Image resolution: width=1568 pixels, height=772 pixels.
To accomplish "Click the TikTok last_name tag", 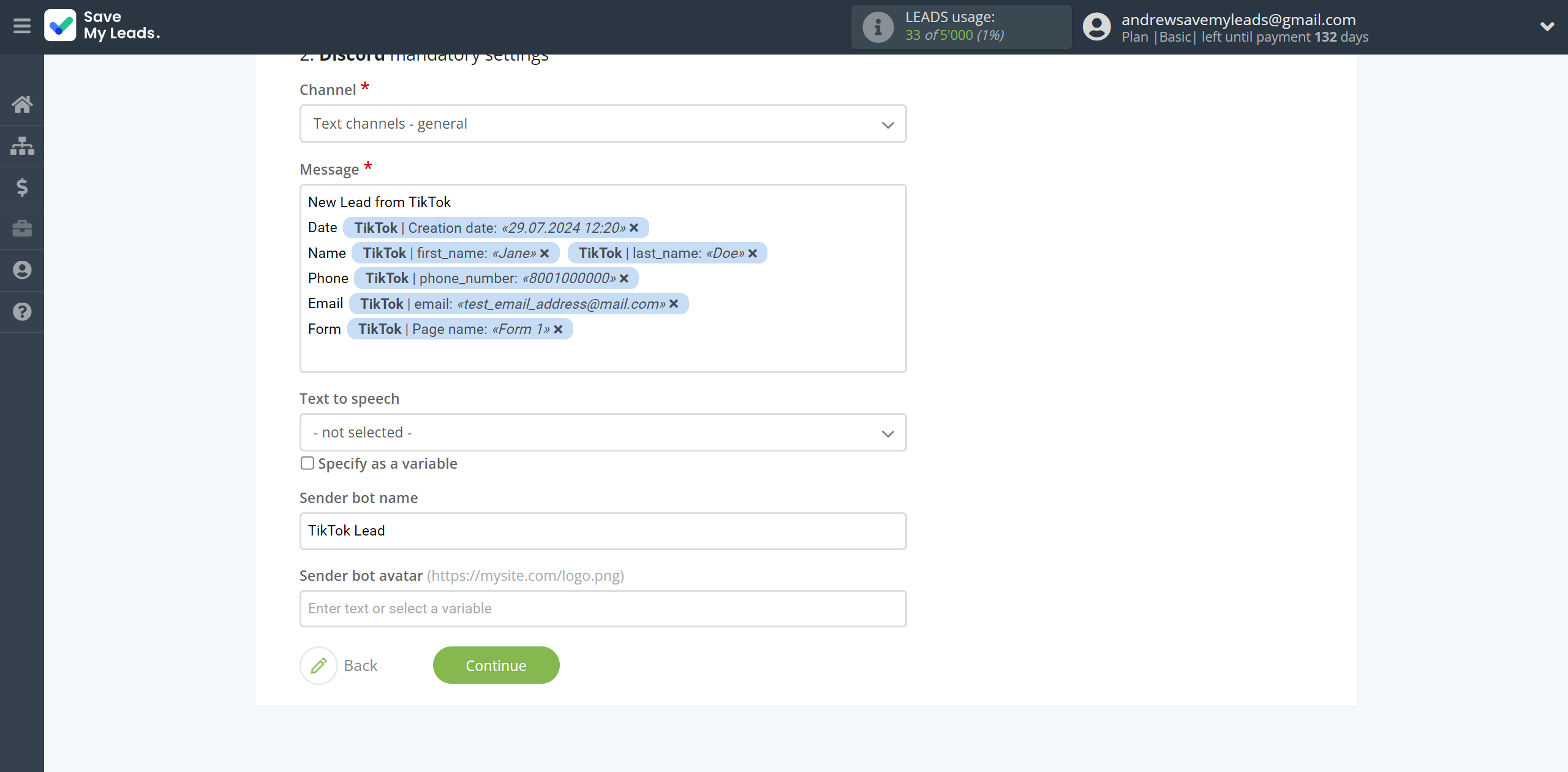I will (667, 253).
